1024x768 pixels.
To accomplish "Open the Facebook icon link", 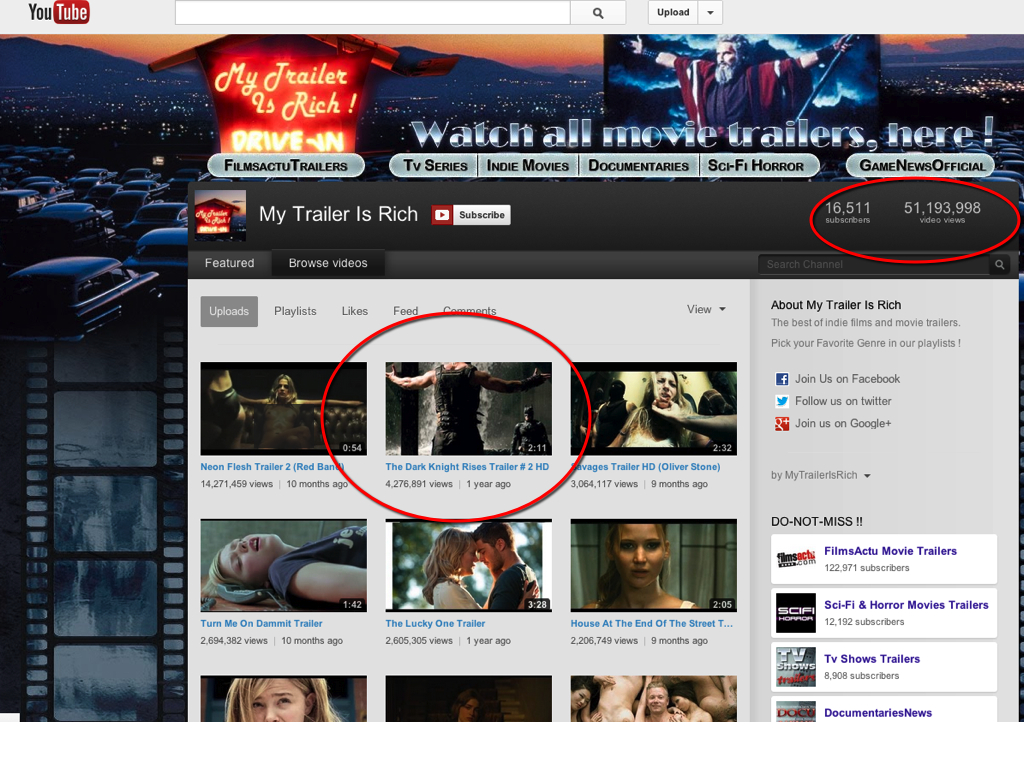I will click(x=781, y=379).
